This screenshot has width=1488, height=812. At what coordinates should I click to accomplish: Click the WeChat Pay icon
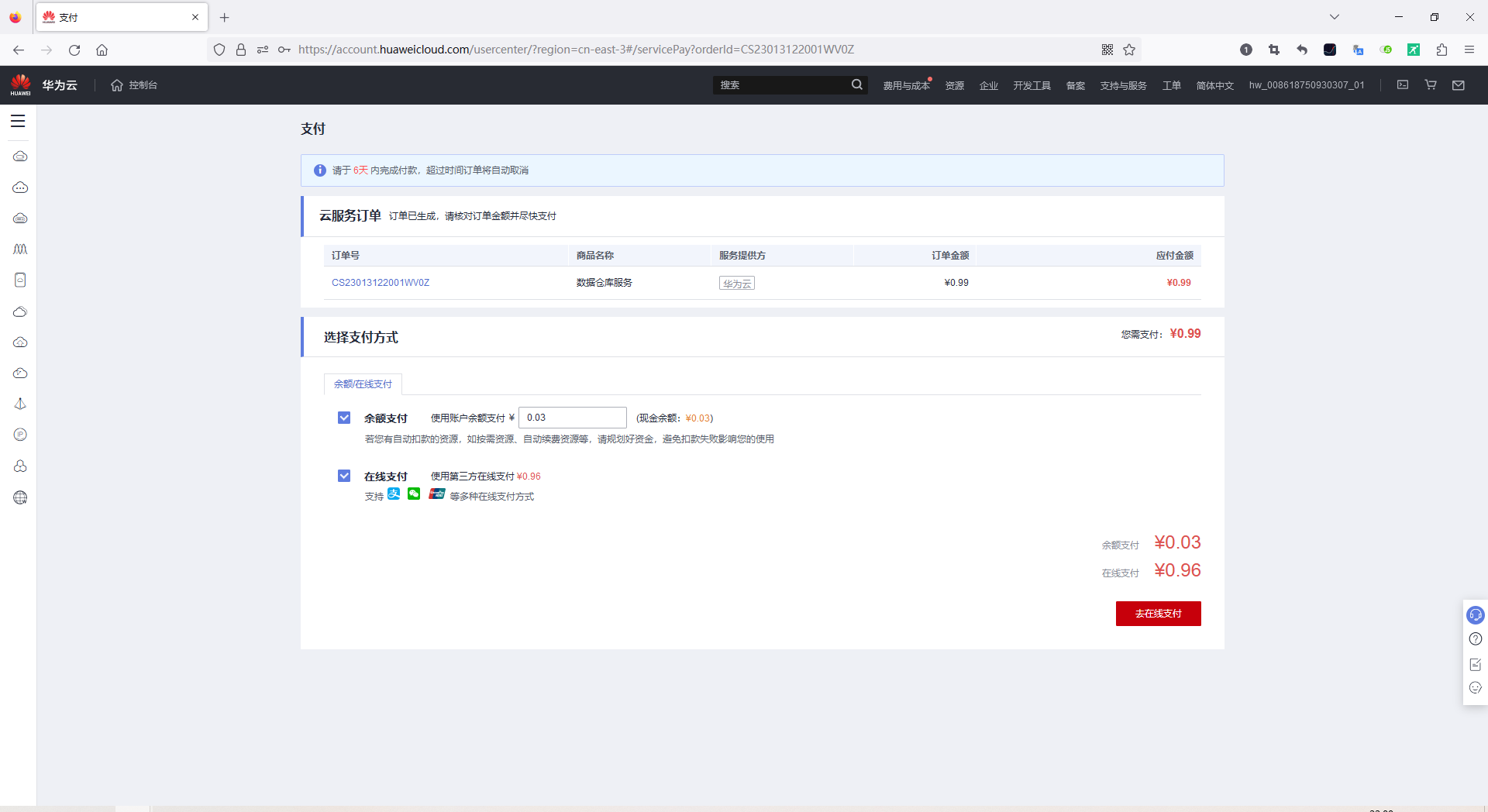[414, 494]
